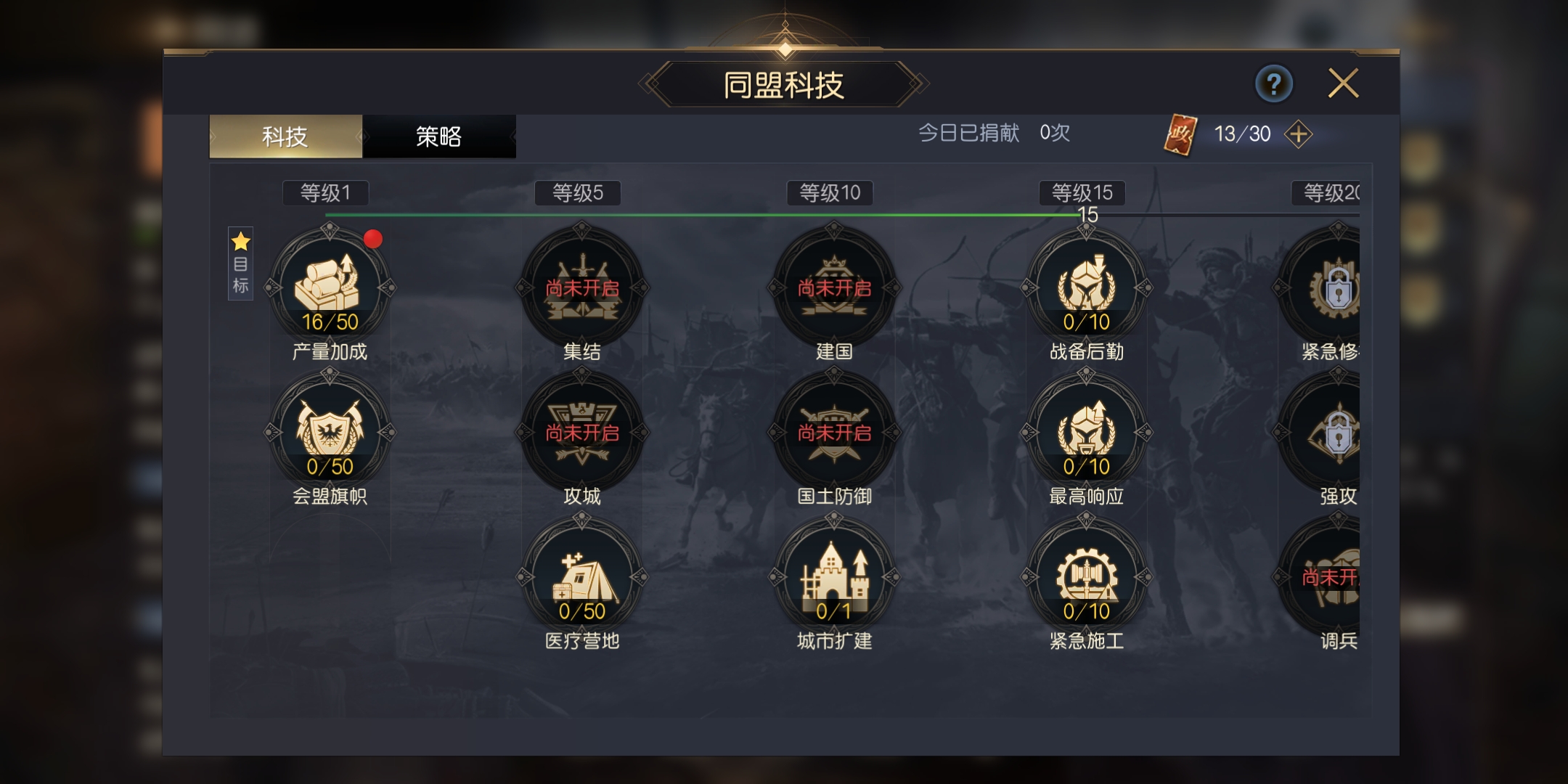Add more donation tickets with plus button
The image size is (1568, 784).
(x=1298, y=134)
